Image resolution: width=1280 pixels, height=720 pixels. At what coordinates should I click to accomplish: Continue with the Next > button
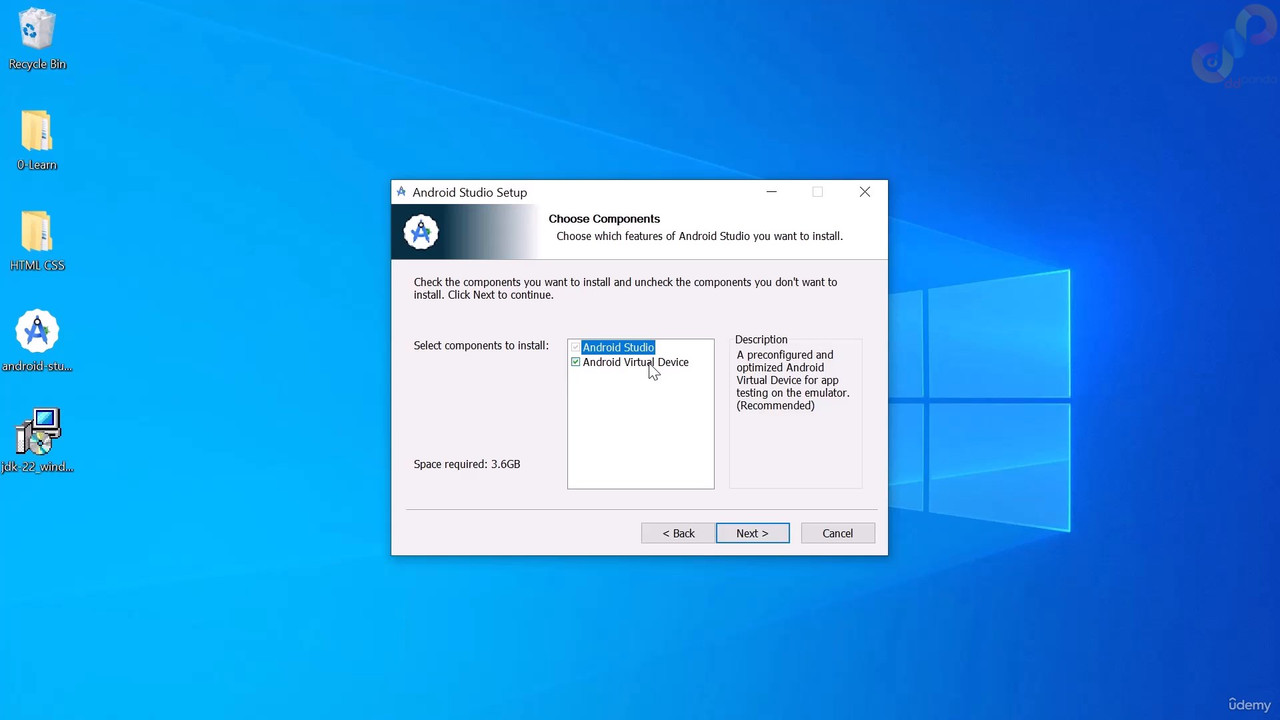(752, 533)
